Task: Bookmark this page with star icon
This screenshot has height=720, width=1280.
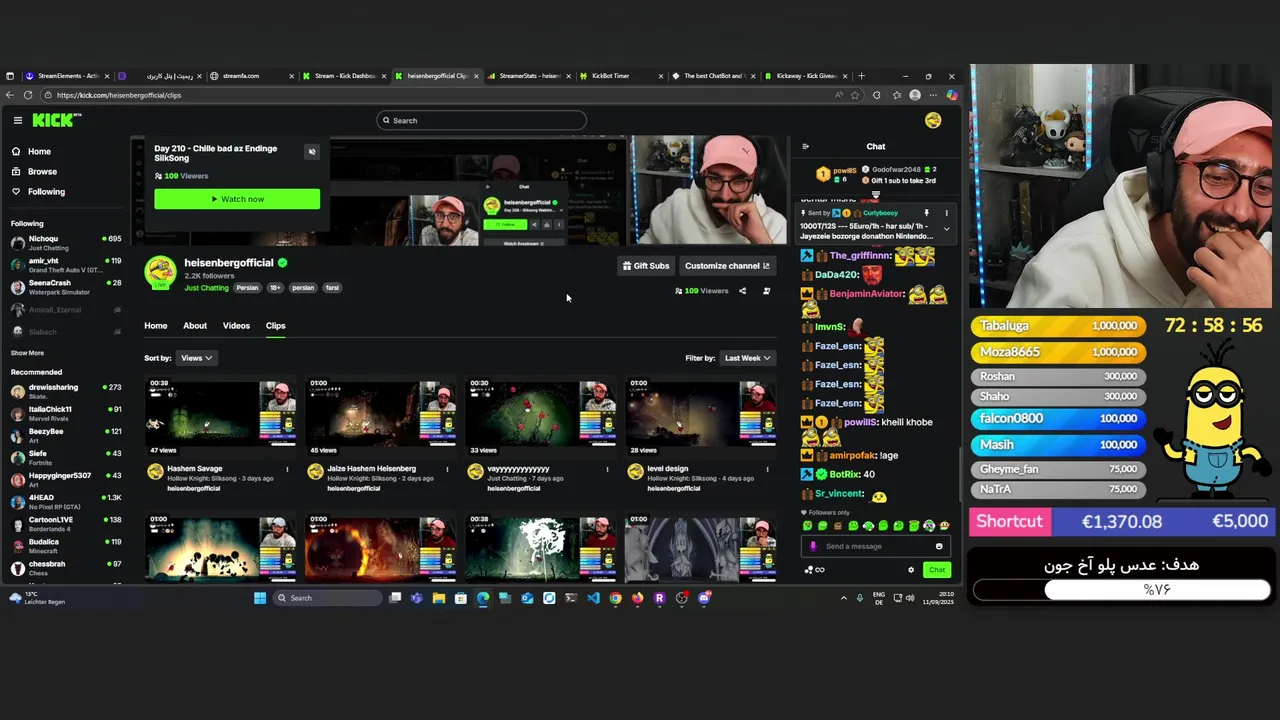Action: tap(855, 95)
